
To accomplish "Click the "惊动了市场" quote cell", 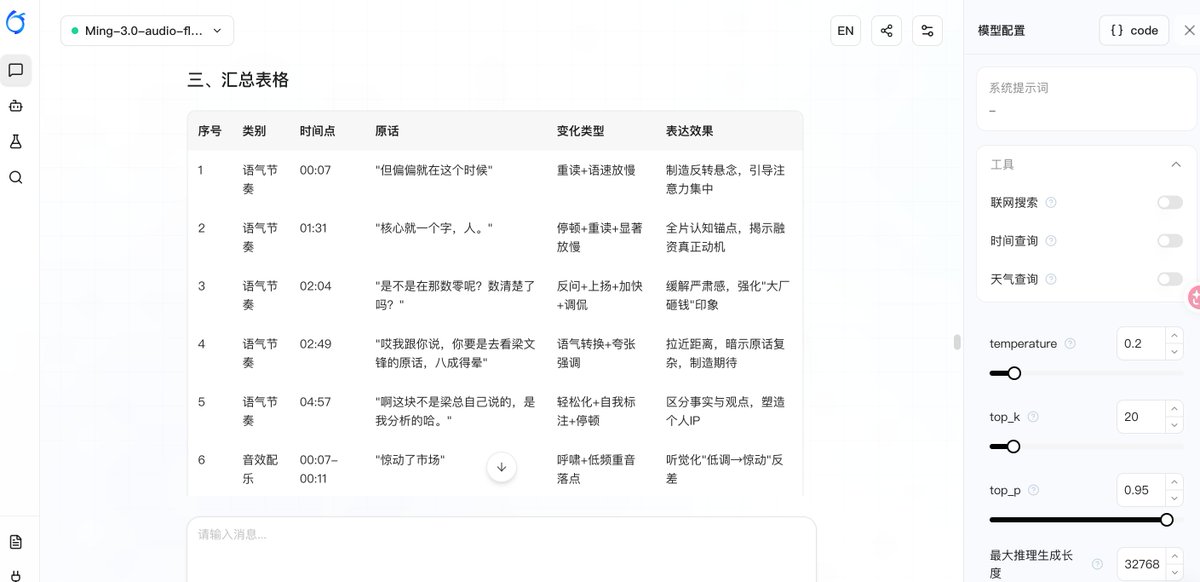I will coord(410,460).
